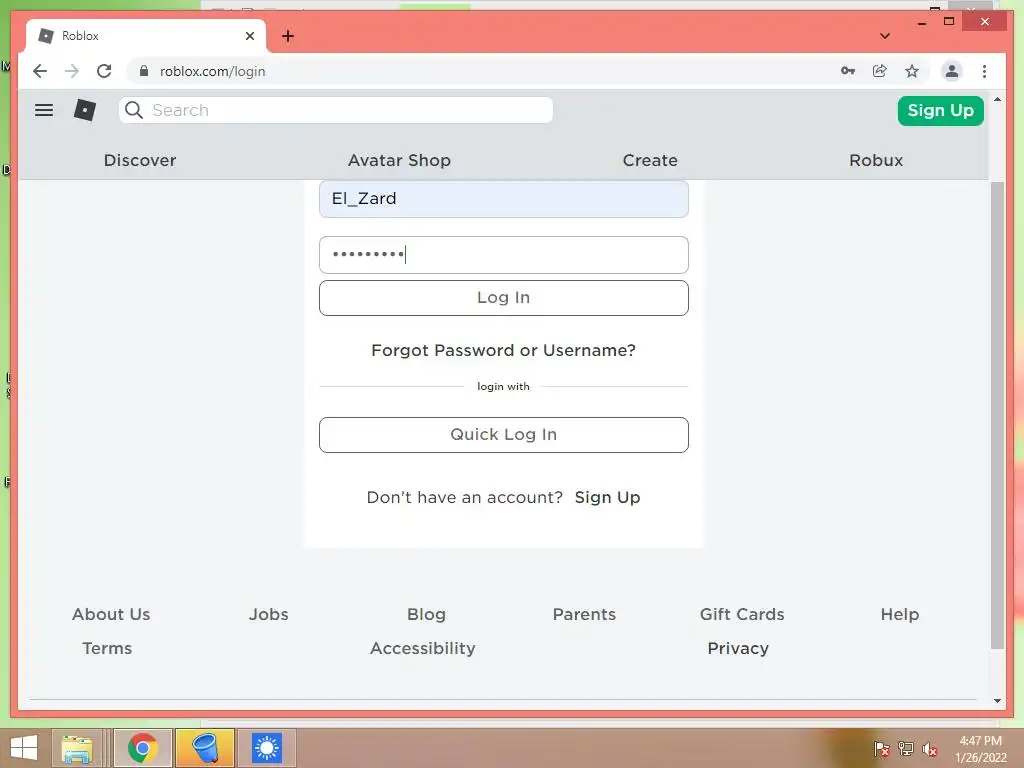Click the Log In button
The height and width of the screenshot is (768, 1024).
504,298
